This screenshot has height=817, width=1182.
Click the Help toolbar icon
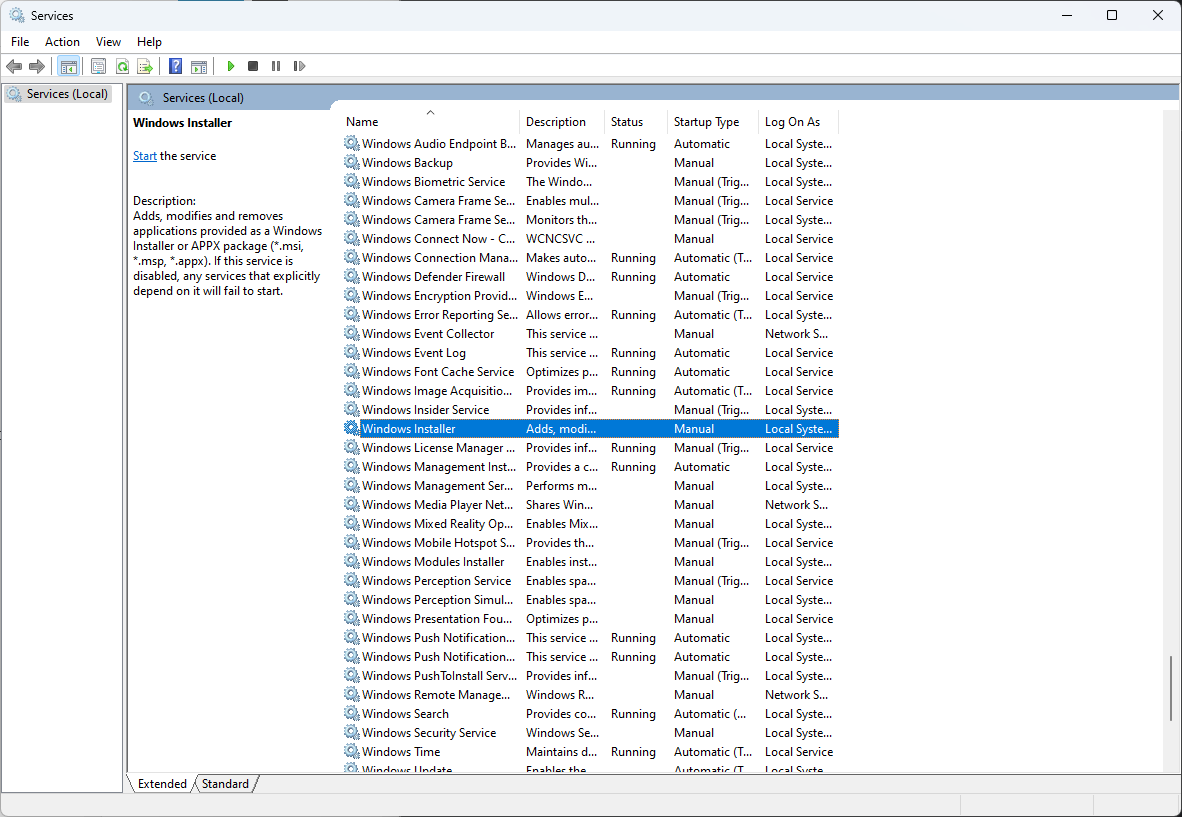pos(175,65)
